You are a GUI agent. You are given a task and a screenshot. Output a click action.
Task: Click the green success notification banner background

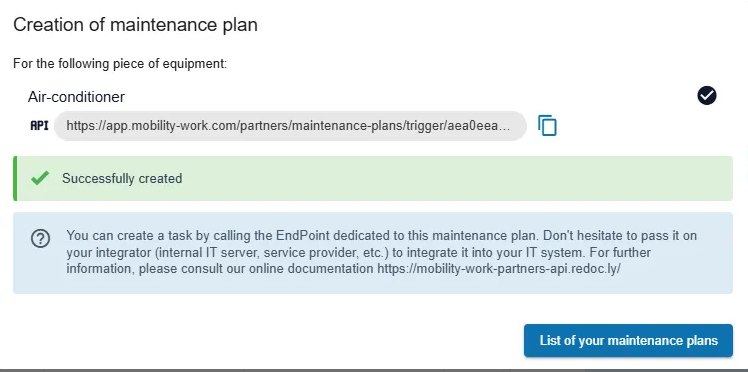tap(373, 178)
